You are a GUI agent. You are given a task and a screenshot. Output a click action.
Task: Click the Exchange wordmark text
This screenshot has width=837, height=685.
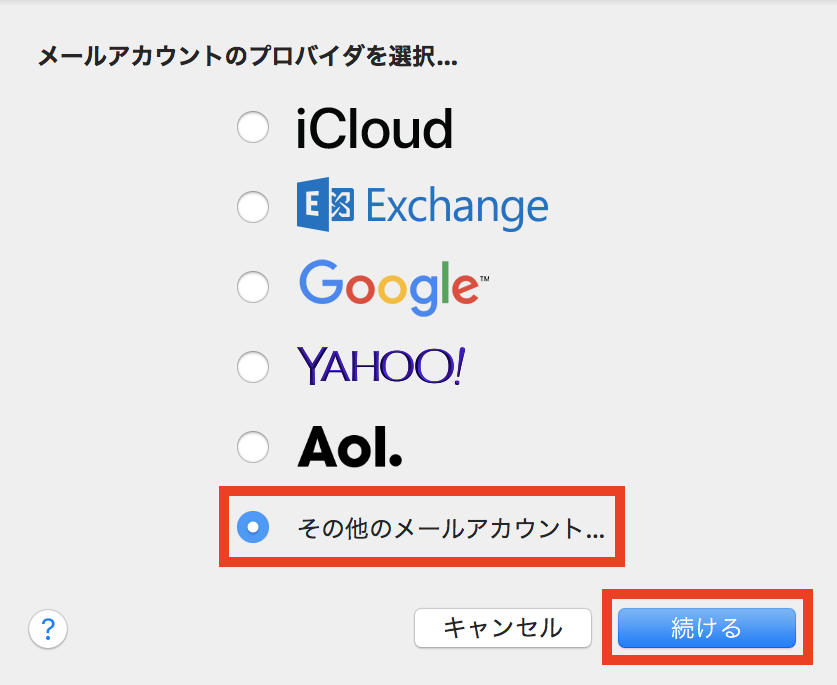tap(457, 208)
